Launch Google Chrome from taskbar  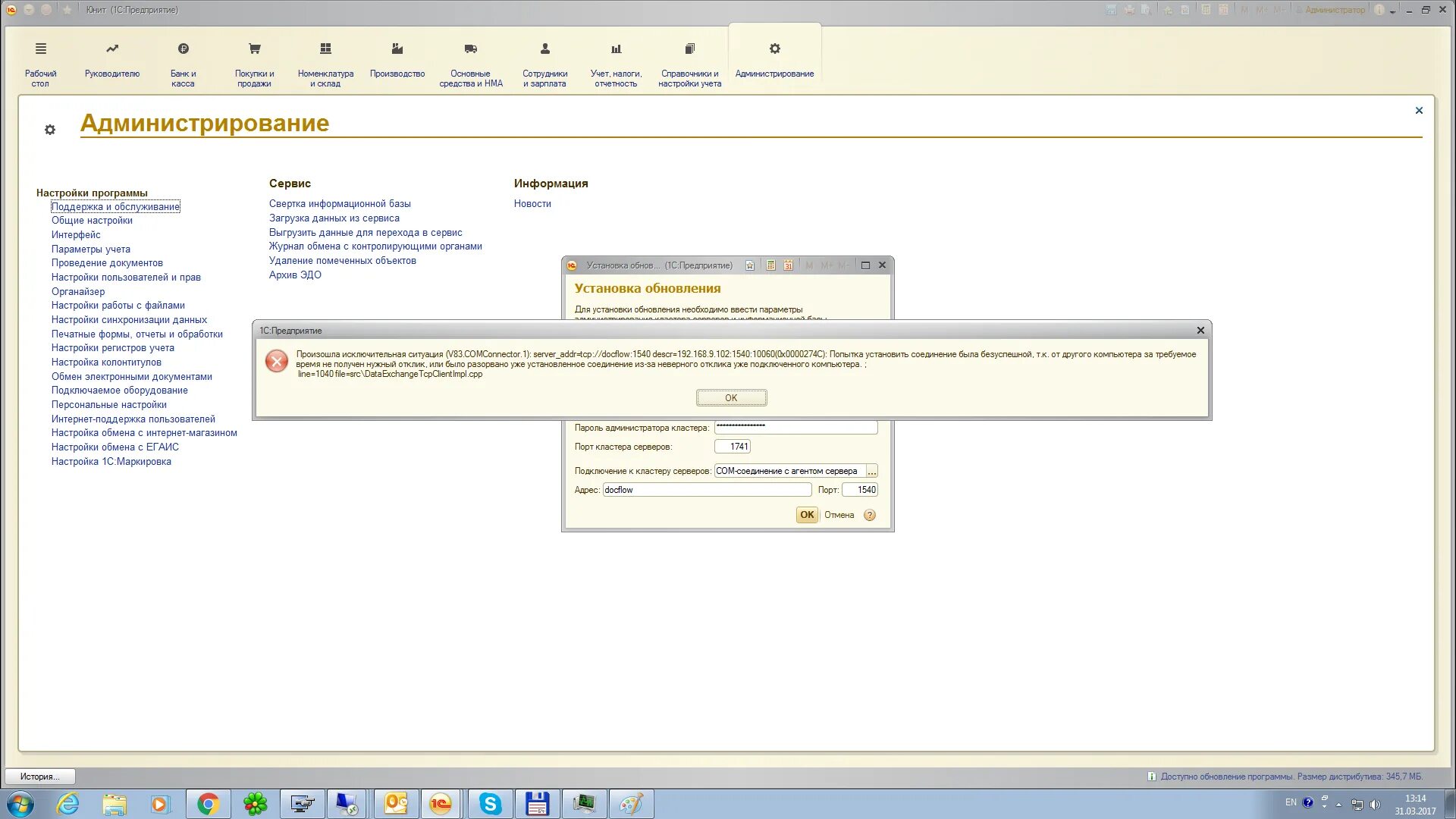pyautogui.click(x=208, y=804)
